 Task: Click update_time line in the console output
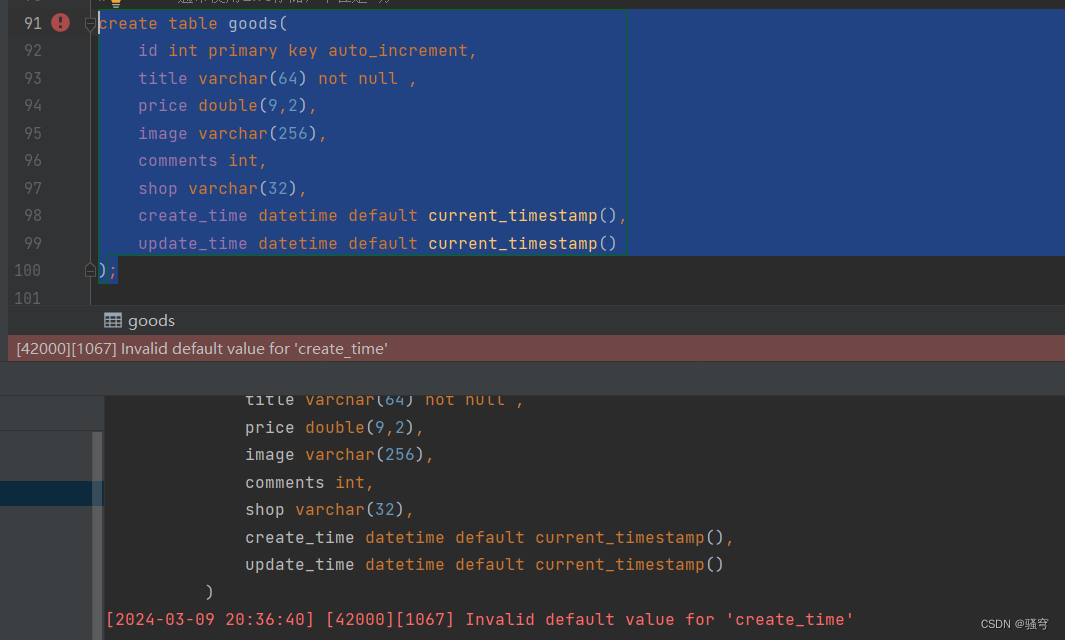[x=484, y=565]
